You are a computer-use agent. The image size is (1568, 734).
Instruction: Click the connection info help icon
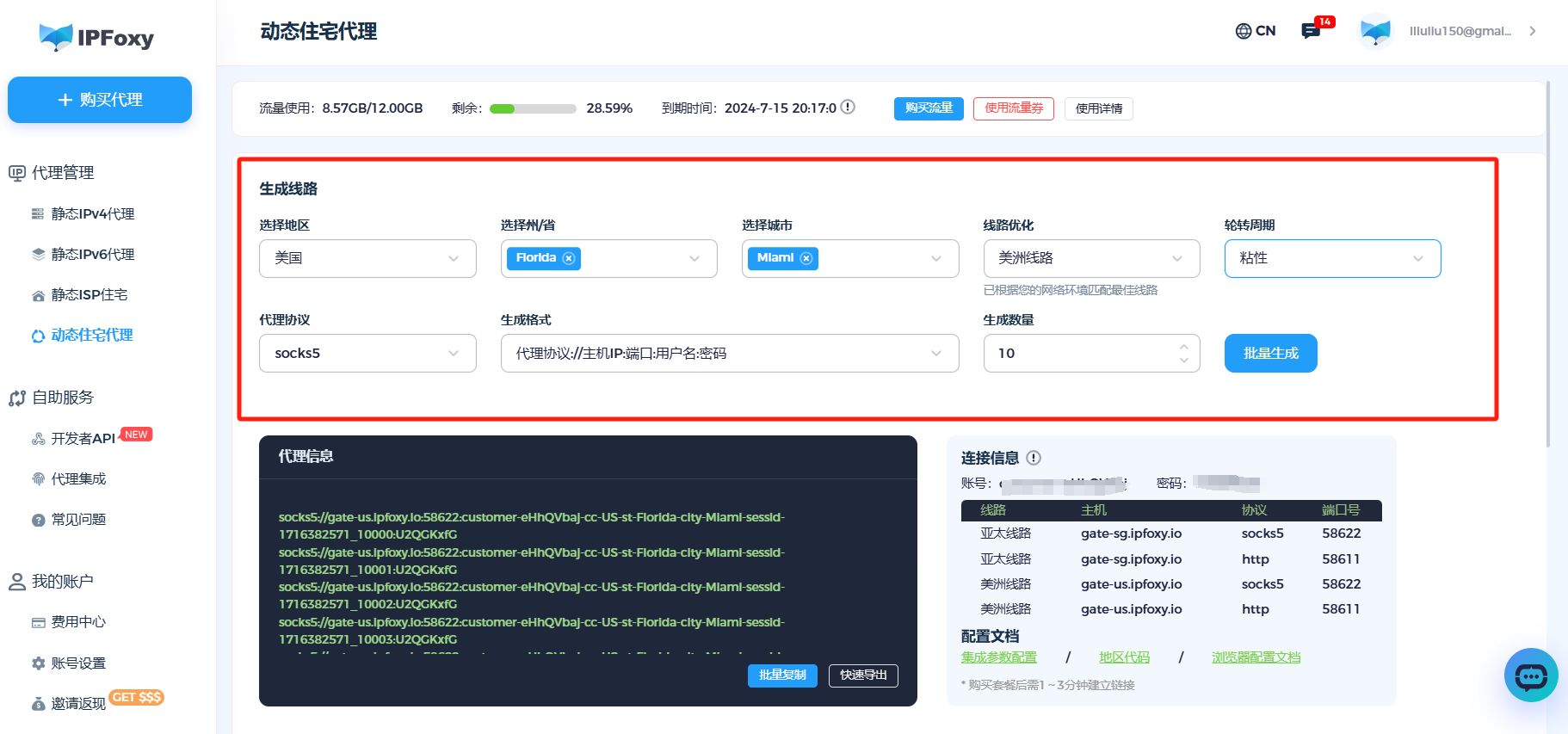(1034, 458)
